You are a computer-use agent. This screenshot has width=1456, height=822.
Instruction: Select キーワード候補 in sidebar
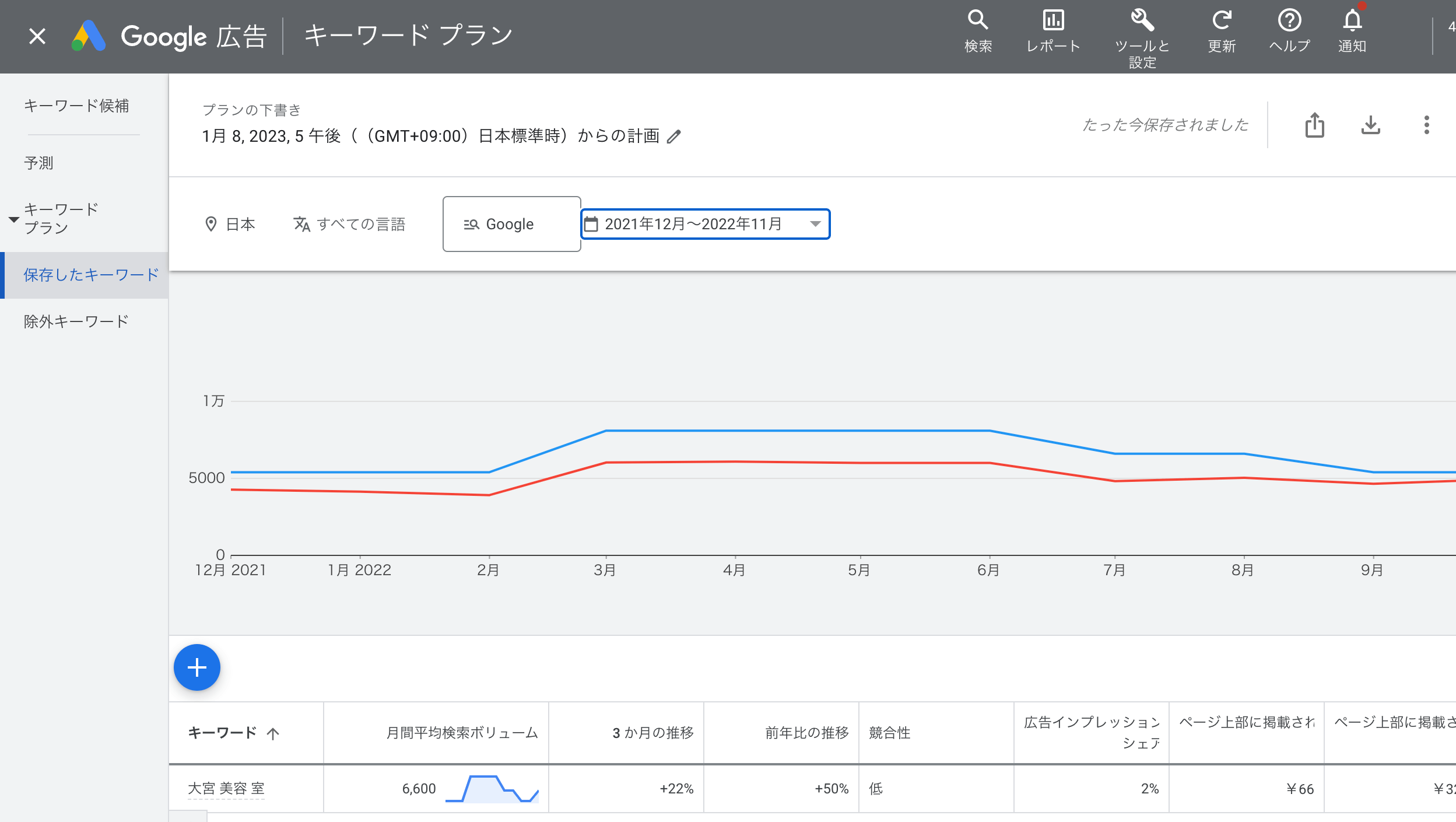(76, 106)
